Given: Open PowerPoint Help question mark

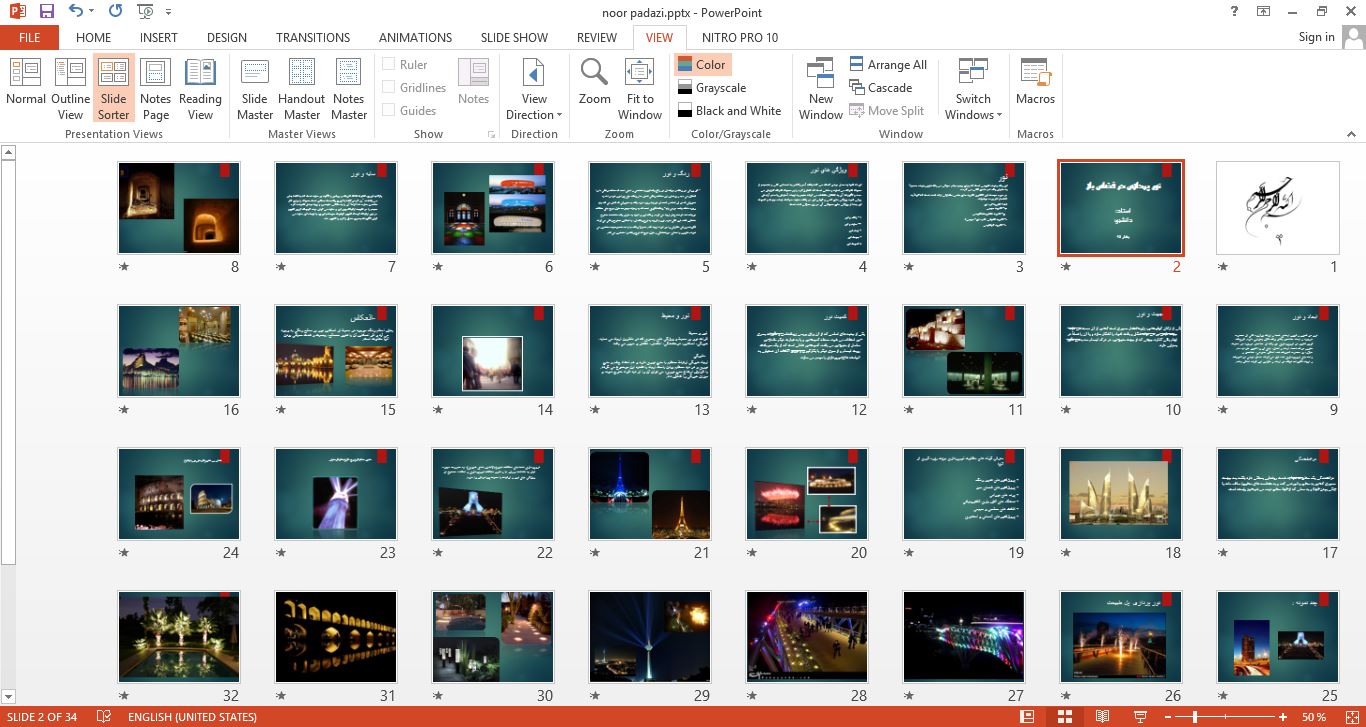Looking at the screenshot, I should tap(1234, 12).
